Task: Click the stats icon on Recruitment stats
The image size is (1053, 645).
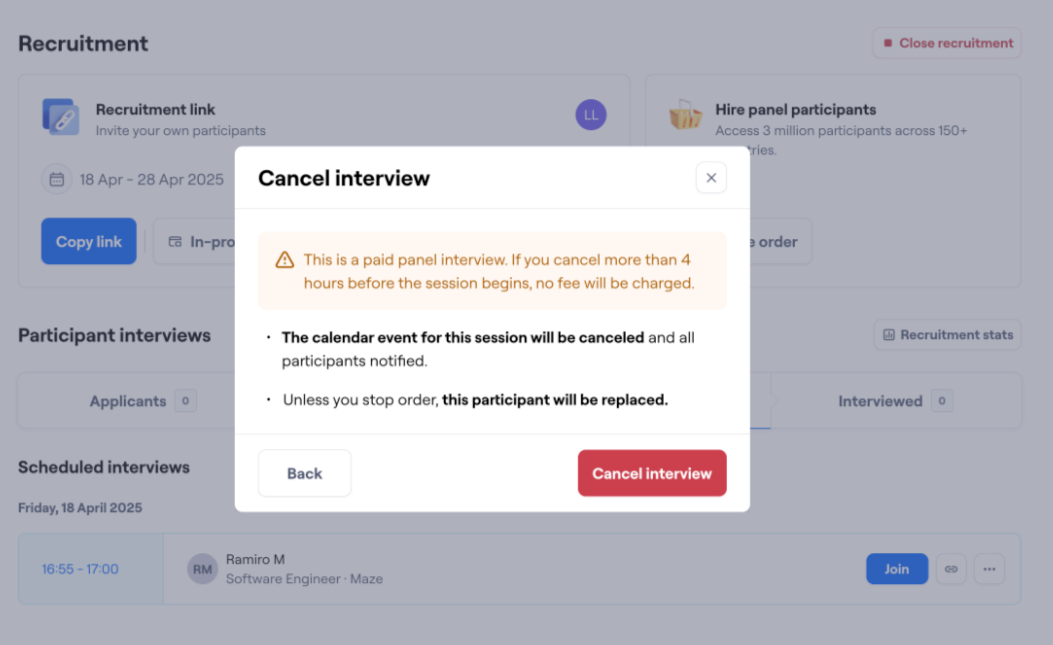Action: pyautogui.click(x=889, y=334)
